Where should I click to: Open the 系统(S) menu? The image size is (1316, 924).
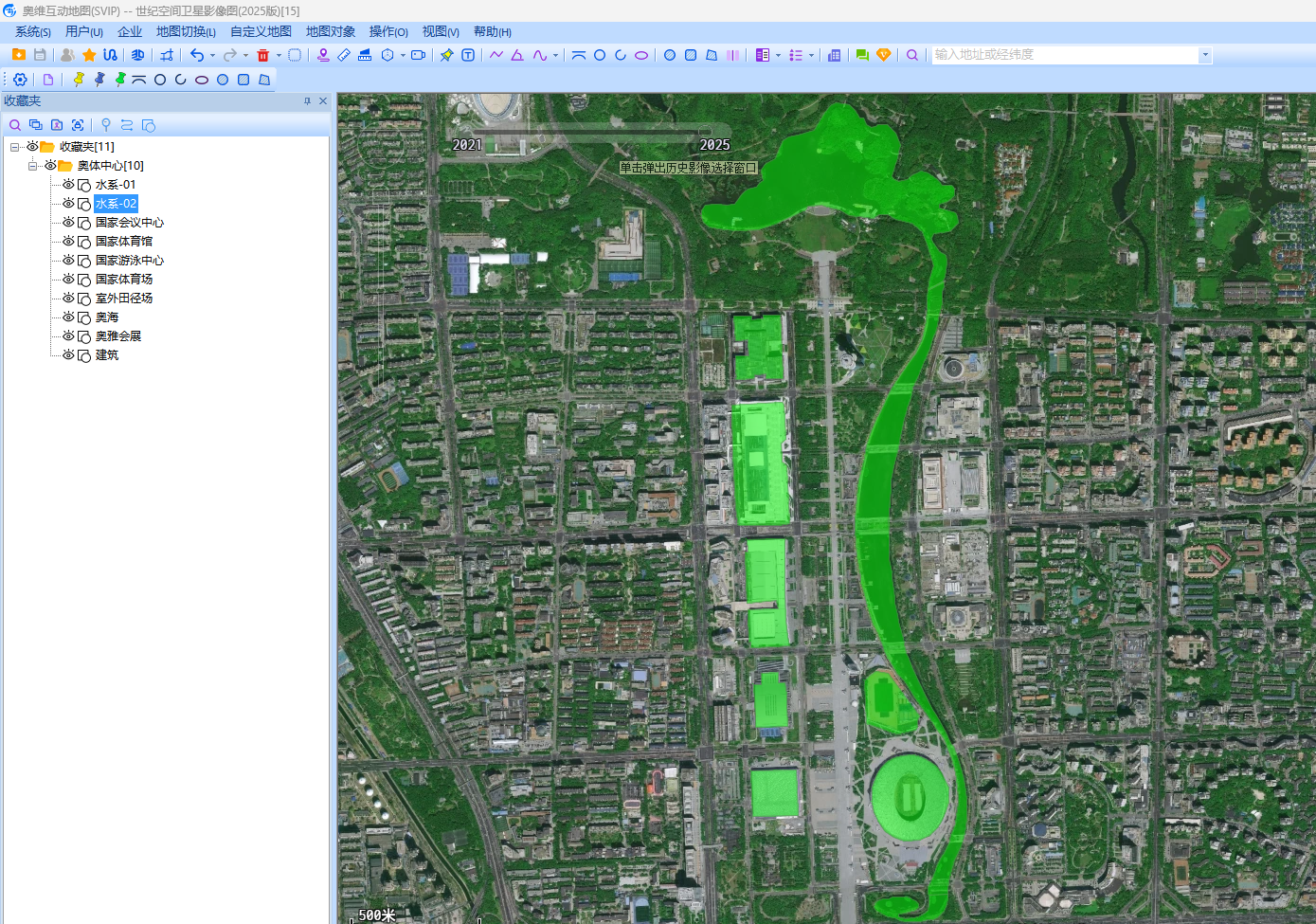click(x=33, y=32)
